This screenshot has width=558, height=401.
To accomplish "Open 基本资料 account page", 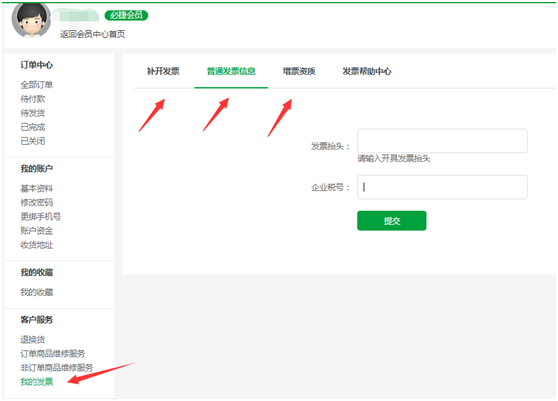I will pyautogui.click(x=37, y=188).
